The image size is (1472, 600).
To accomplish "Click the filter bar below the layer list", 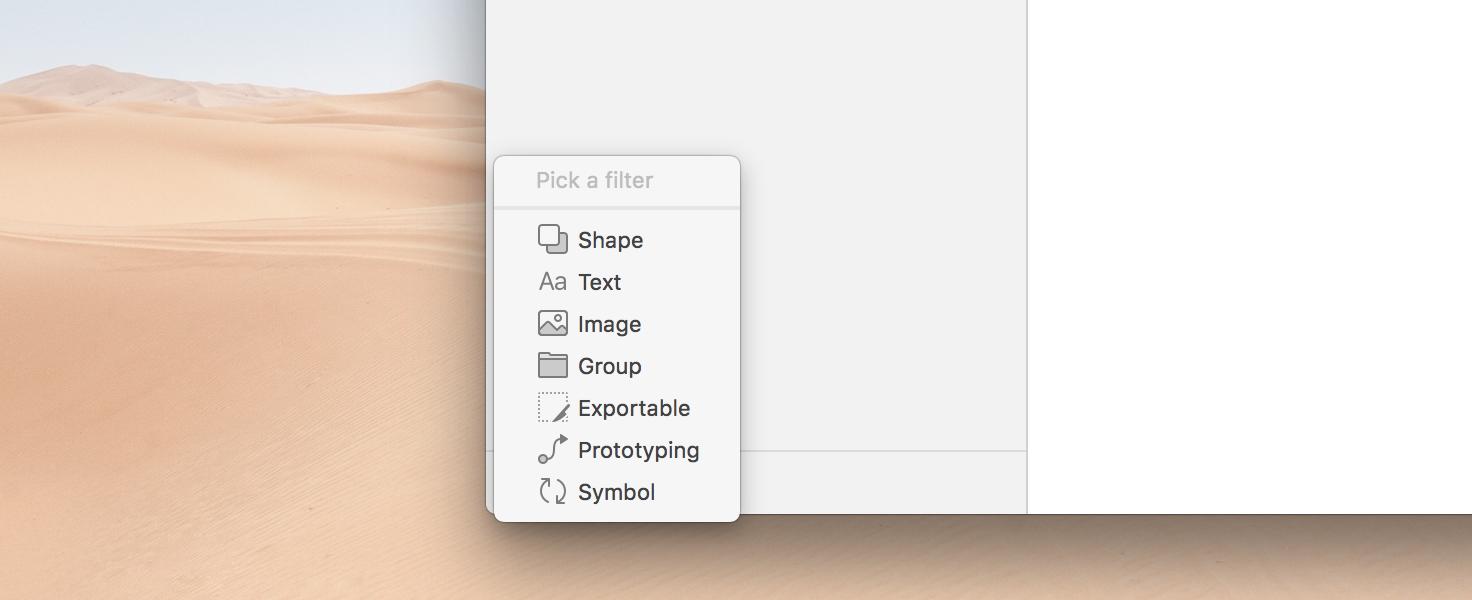I will pos(882,482).
